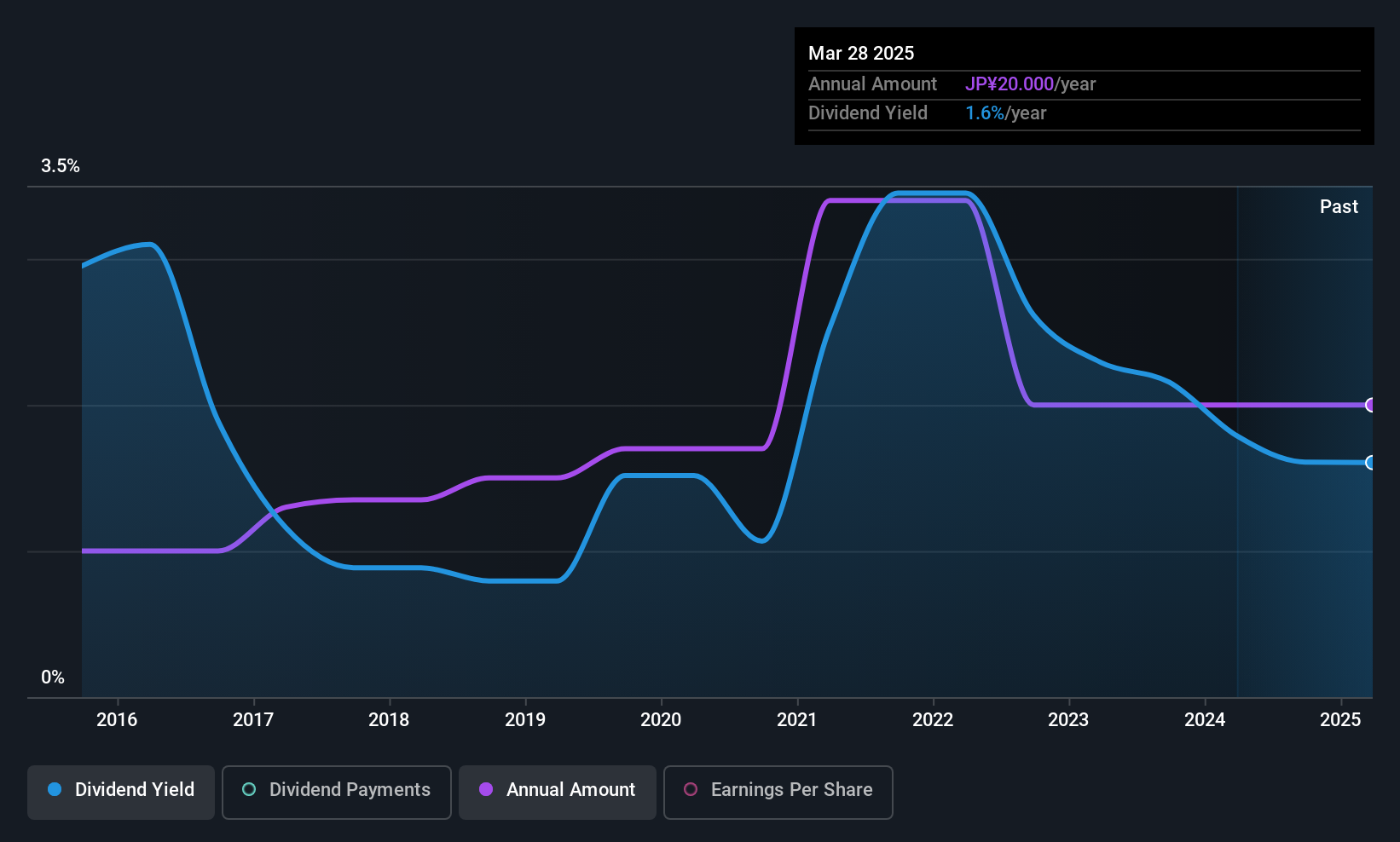This screenshot has width=1400, height=842.
Task: Click the 1.6% dividend yield value
Action: pos(985,113)
